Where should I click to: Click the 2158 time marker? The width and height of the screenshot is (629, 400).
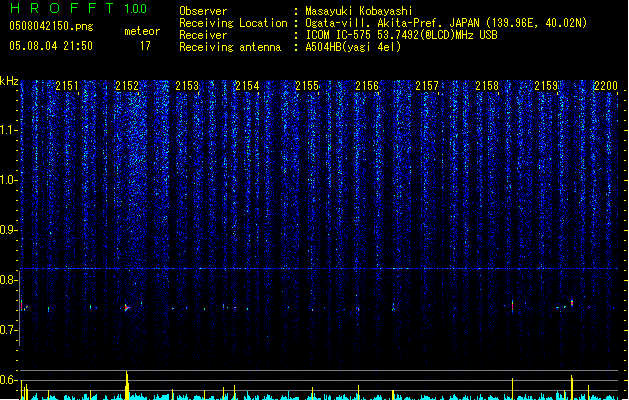coord(487,86)
